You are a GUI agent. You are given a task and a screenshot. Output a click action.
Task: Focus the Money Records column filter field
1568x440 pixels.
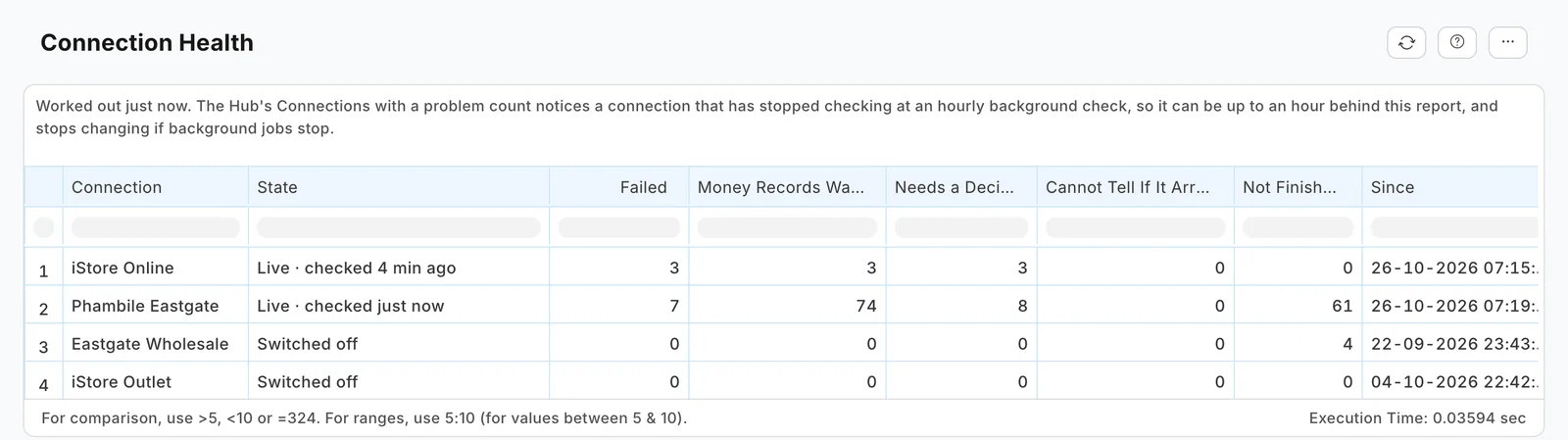tap(787, 227)
